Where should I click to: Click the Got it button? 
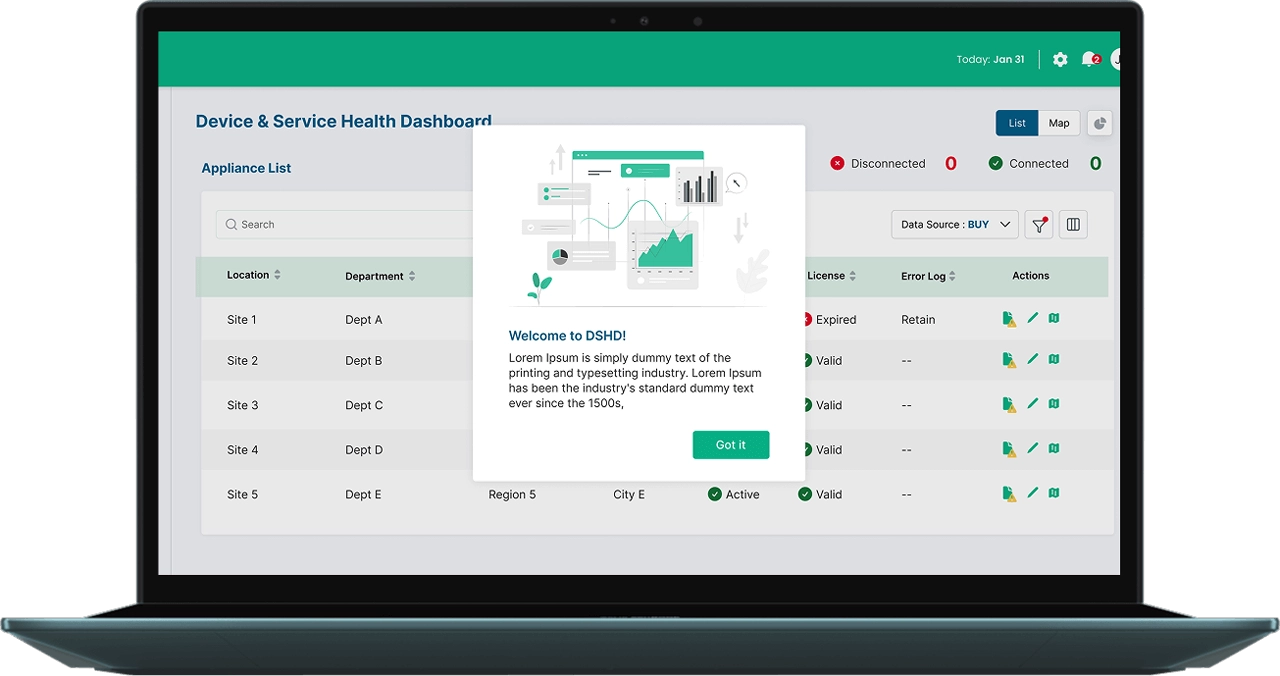point(731,445)
